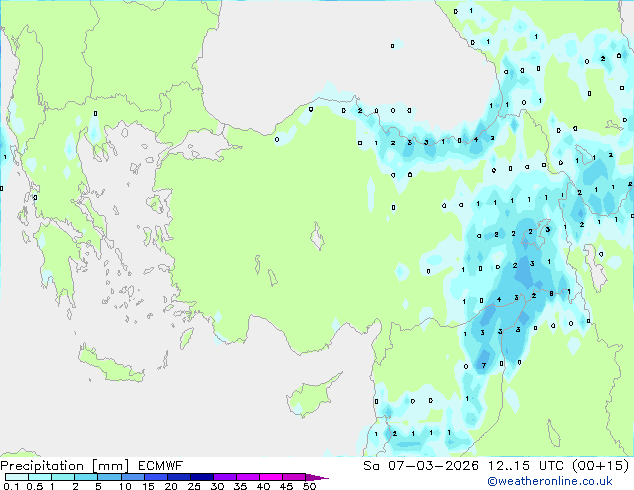634x490 pixels.
Task: Click the 25–30 mm navy legend swatch
Action: click(201, 477)
